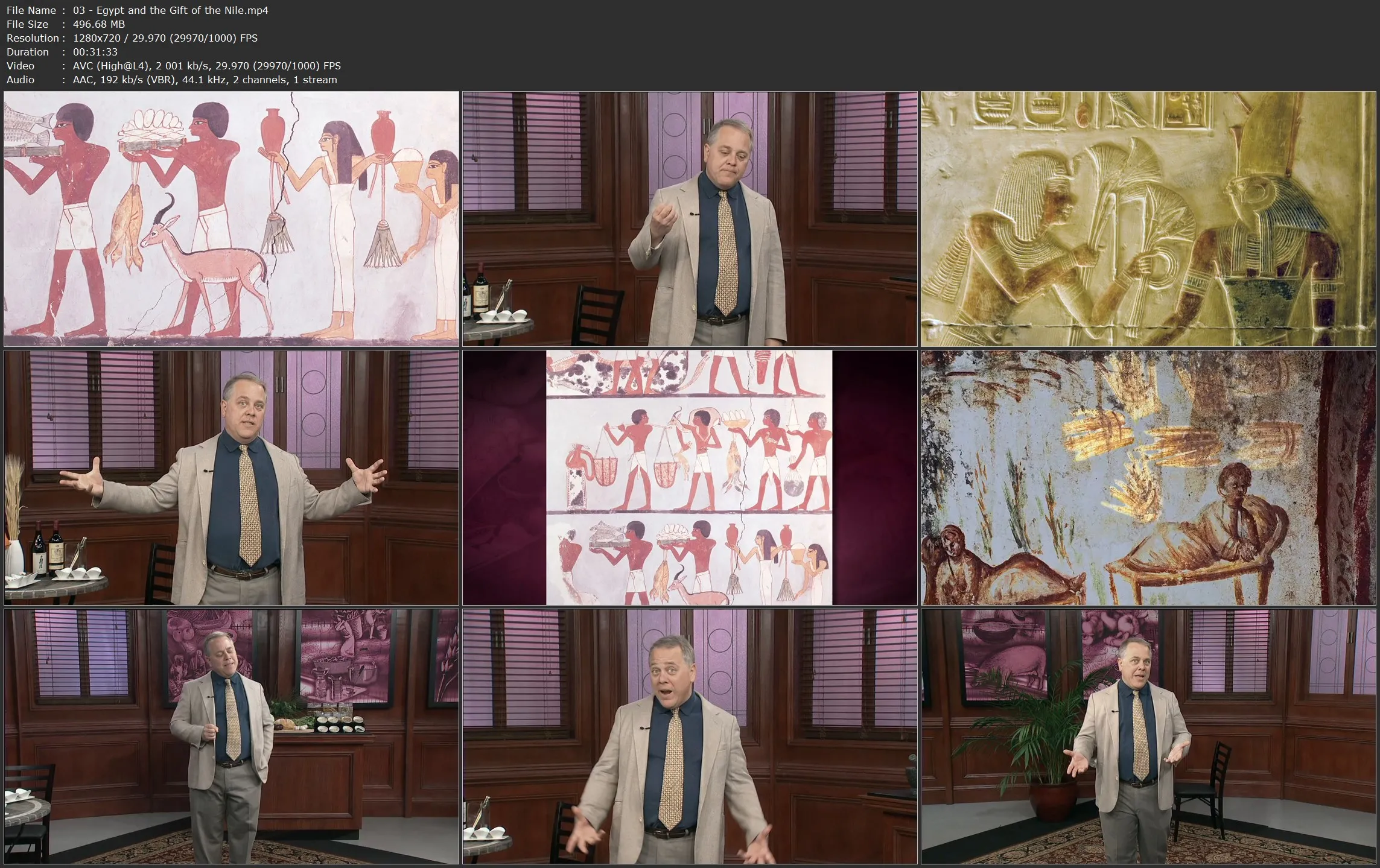This screenshot has width=1380, height=868.
Task: Click the 'Audio' label
Action: coord(21,80)
